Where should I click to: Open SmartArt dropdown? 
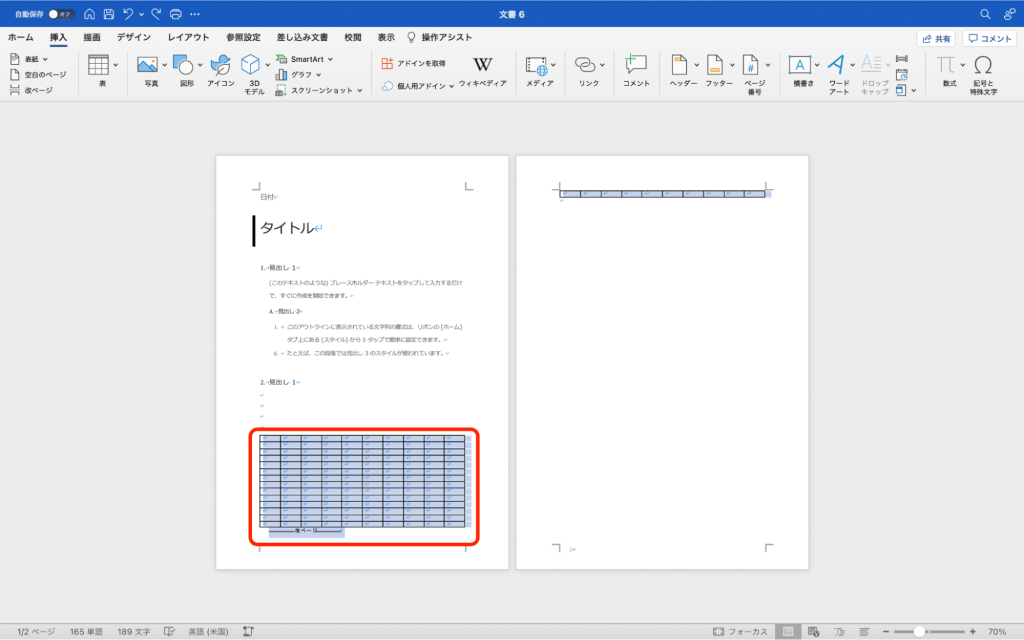pyautogui.click(x=330, y=59)
